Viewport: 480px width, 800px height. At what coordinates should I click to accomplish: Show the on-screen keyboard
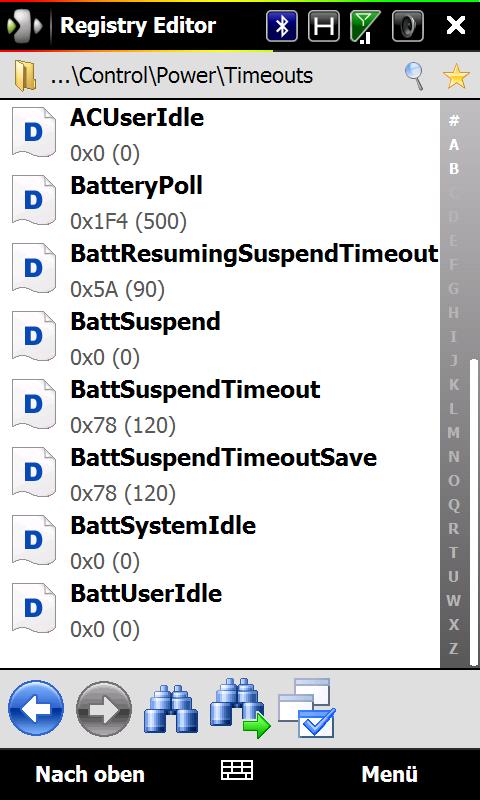coord(237,770)
